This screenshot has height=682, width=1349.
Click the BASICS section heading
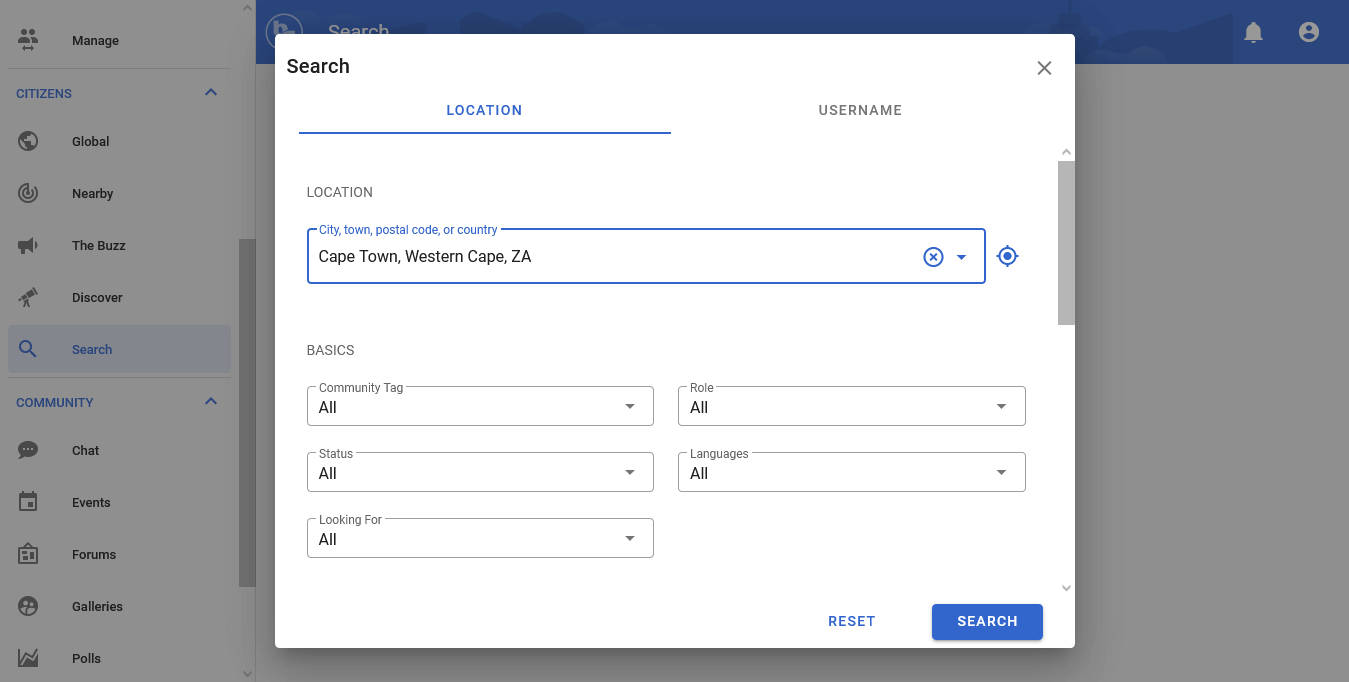pos(331,350)
